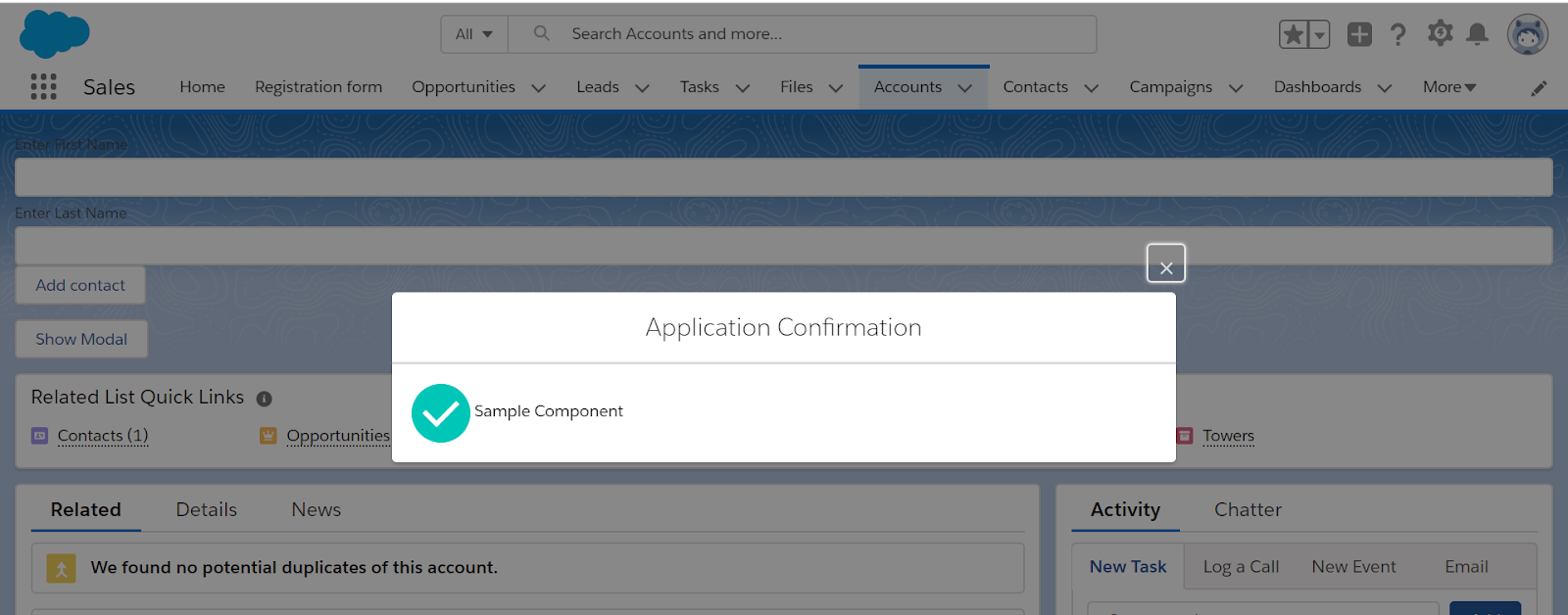
Task: Switch to the News tab
Action: [x=316, y=510]
